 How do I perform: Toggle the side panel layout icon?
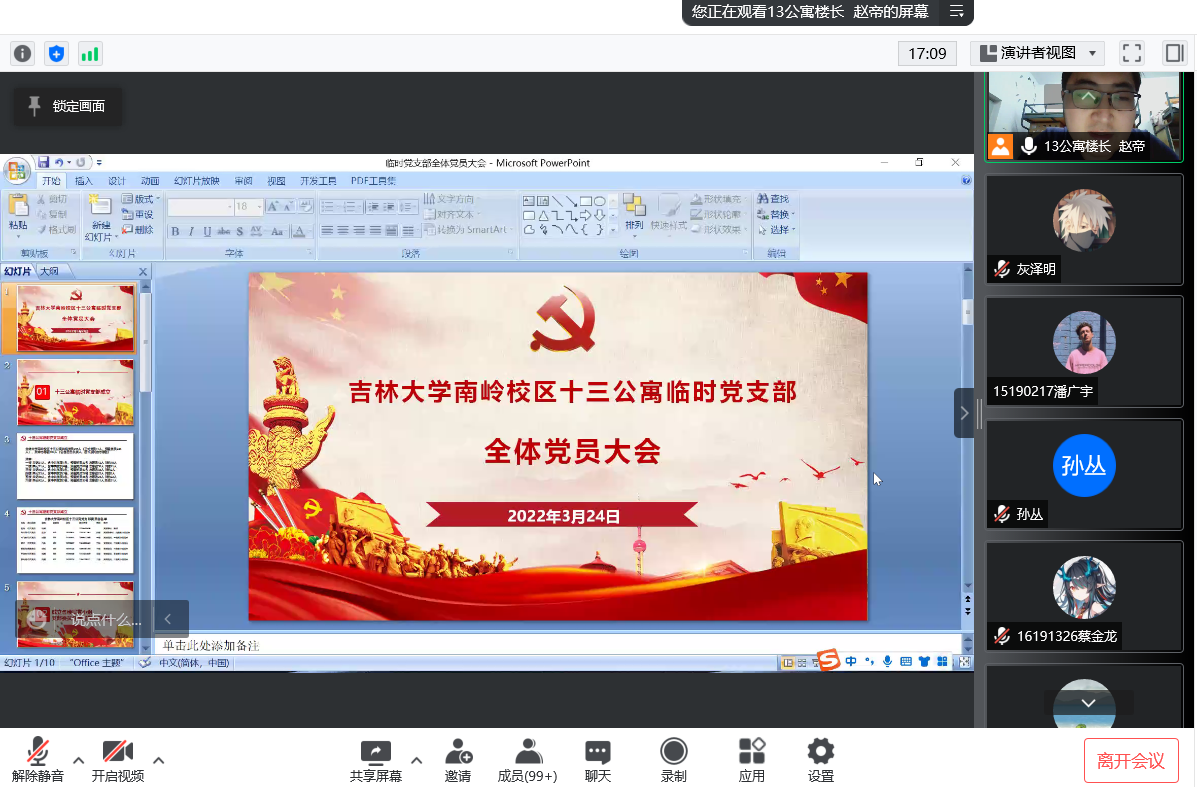coord(1173,53)
